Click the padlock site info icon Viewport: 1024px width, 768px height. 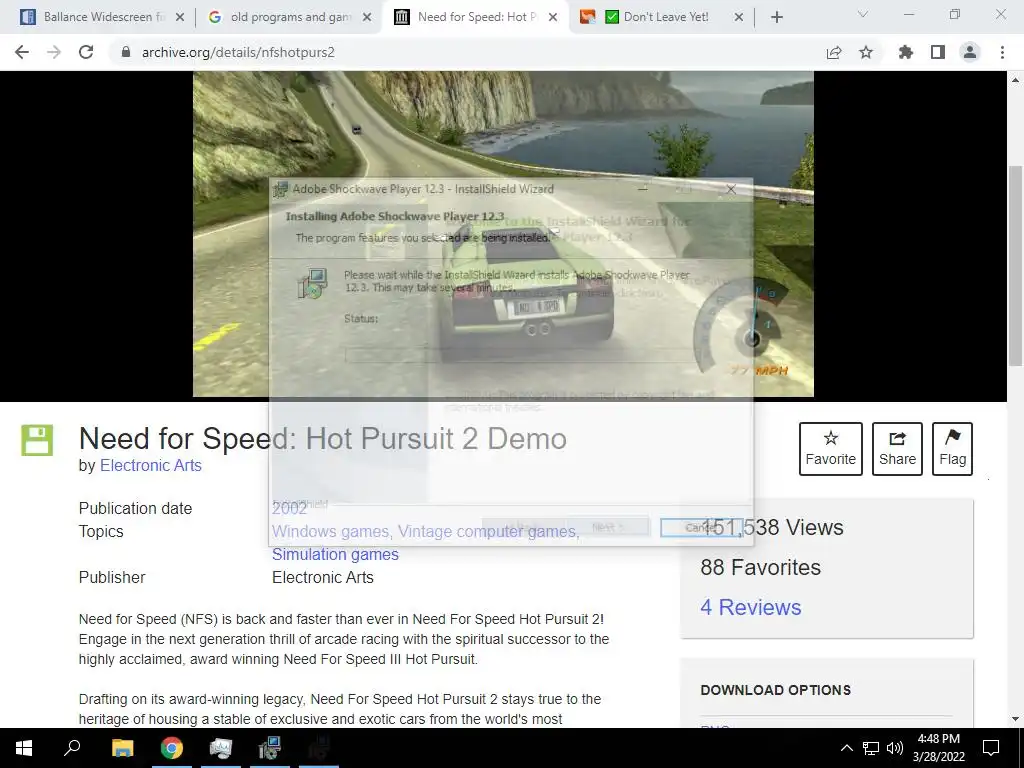(126, 52)
